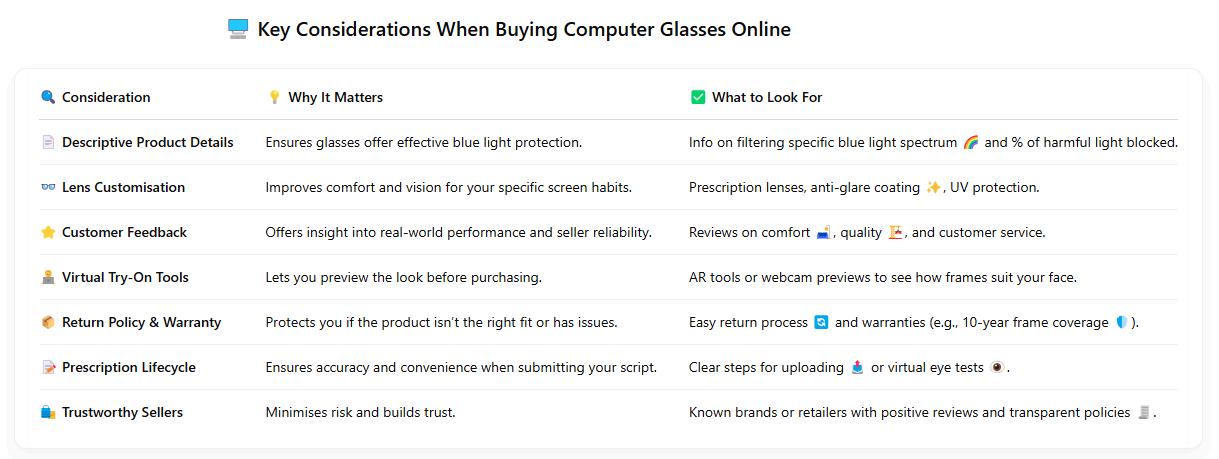Click the Why It Matters column header

(x=336, y=97)
